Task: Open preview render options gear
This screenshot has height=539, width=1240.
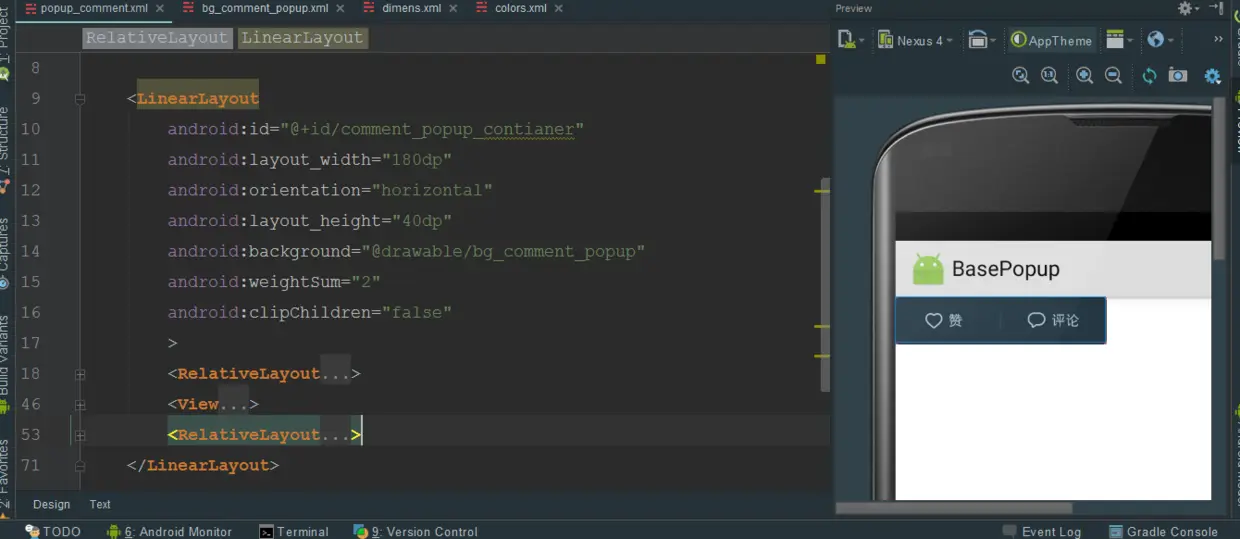Action: point(1213,76)
